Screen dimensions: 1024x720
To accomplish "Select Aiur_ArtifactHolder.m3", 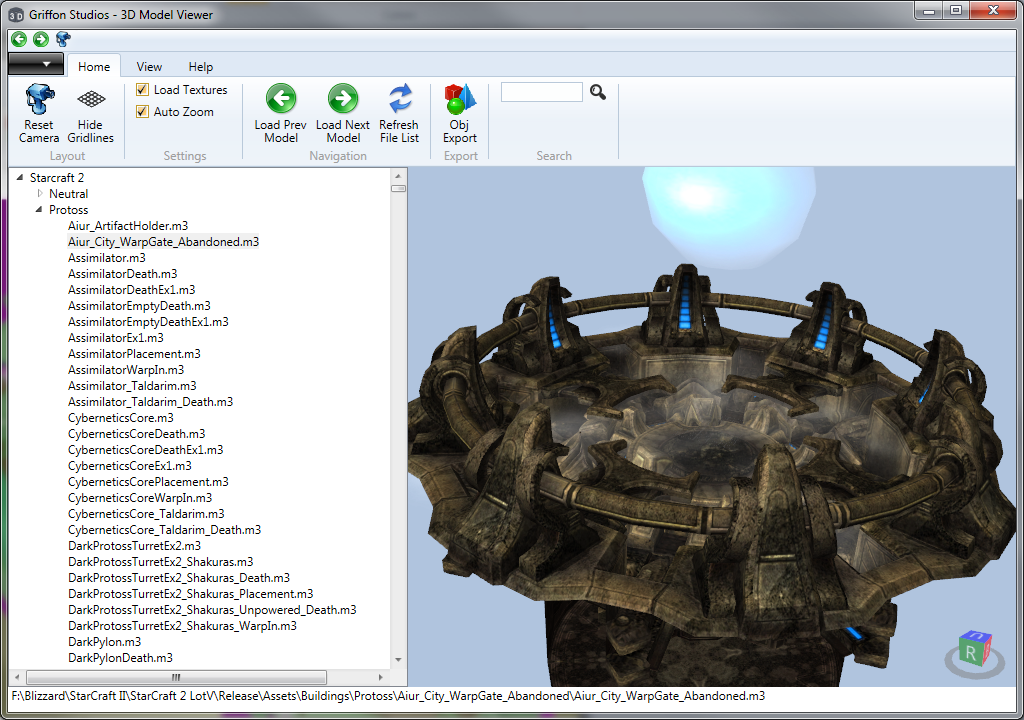I will click(128, 225).
